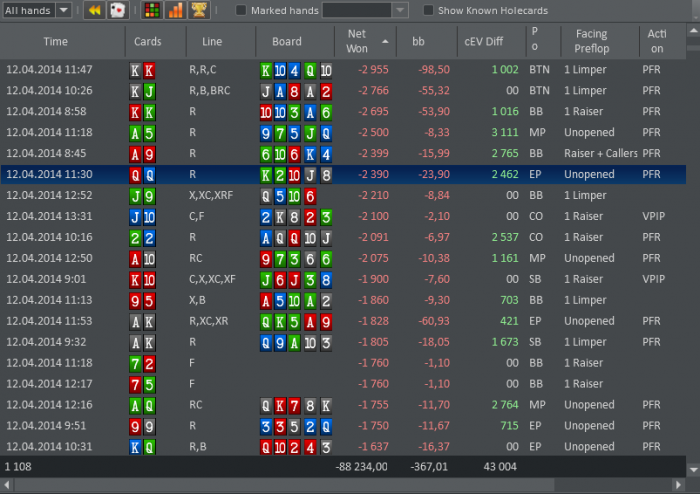The width and height of the screenshot is (700, 494).
Task: Select the 12.04.2014 12:52 hand row
Action: 343,195
